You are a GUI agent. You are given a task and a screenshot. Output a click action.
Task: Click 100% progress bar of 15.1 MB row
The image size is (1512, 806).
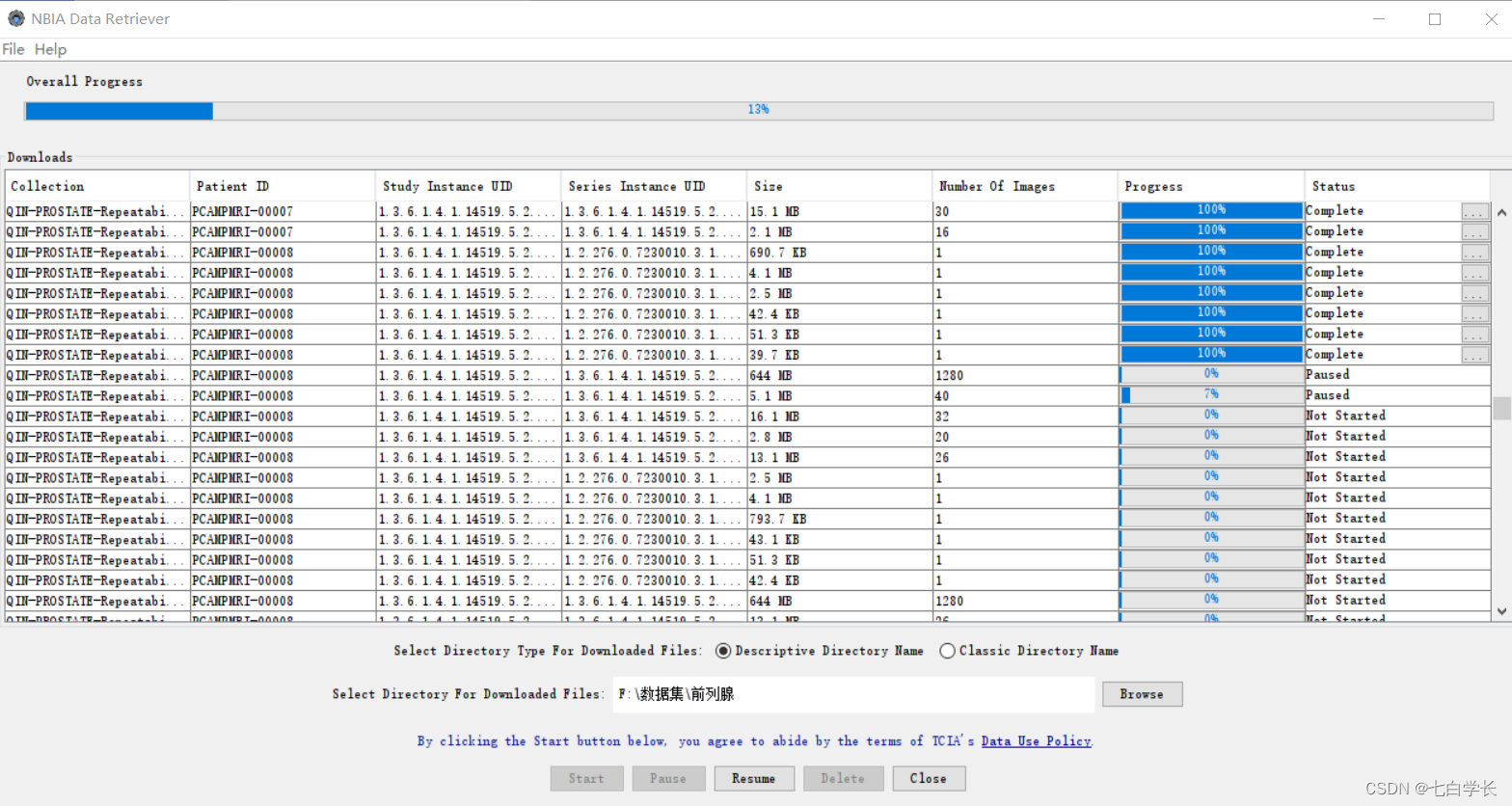click(1211, 211)
